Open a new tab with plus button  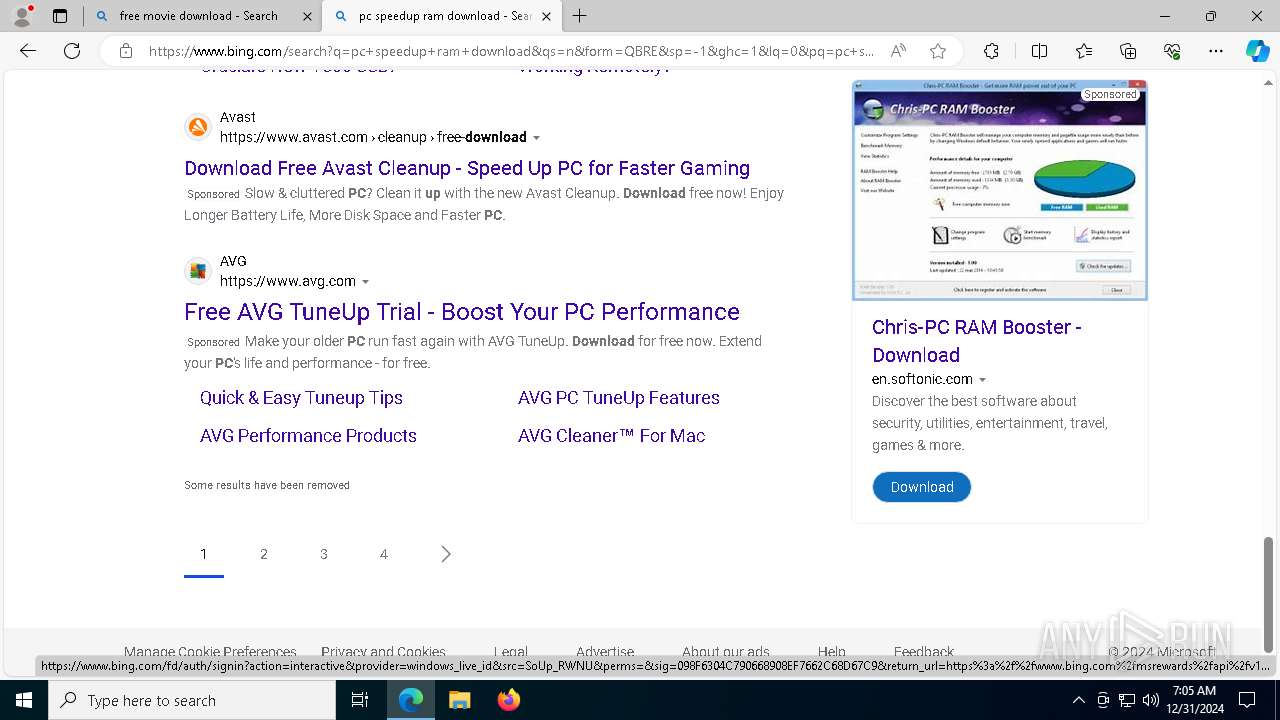pos(580,16)
